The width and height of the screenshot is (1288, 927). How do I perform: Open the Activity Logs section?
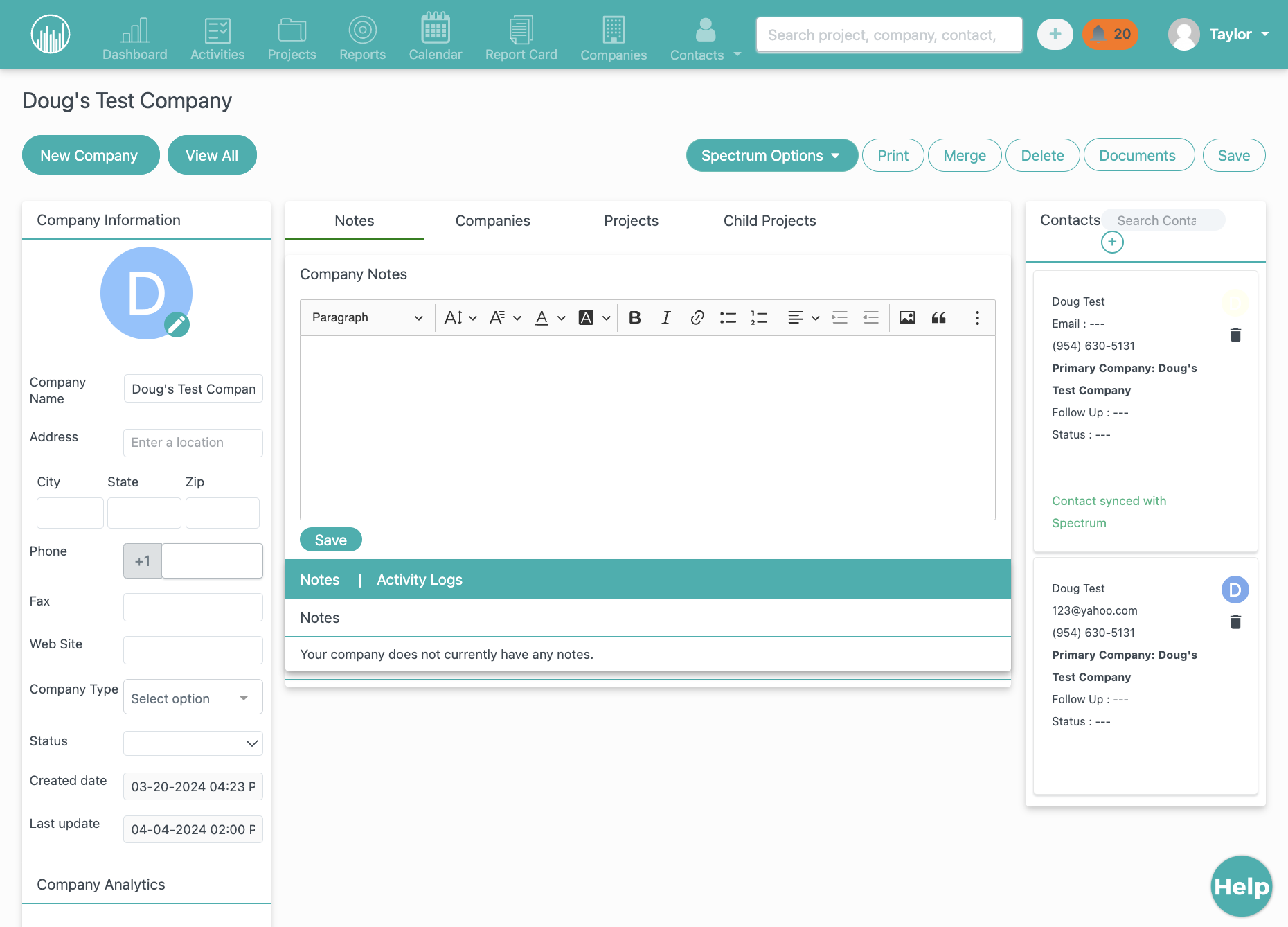click(420, 579)
